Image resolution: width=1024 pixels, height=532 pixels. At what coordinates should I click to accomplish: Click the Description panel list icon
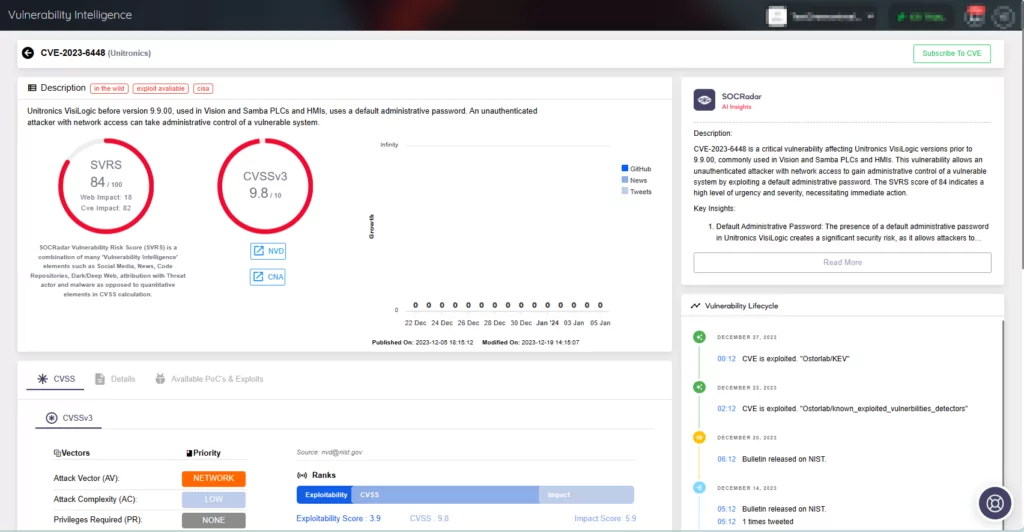click(32, 88)
